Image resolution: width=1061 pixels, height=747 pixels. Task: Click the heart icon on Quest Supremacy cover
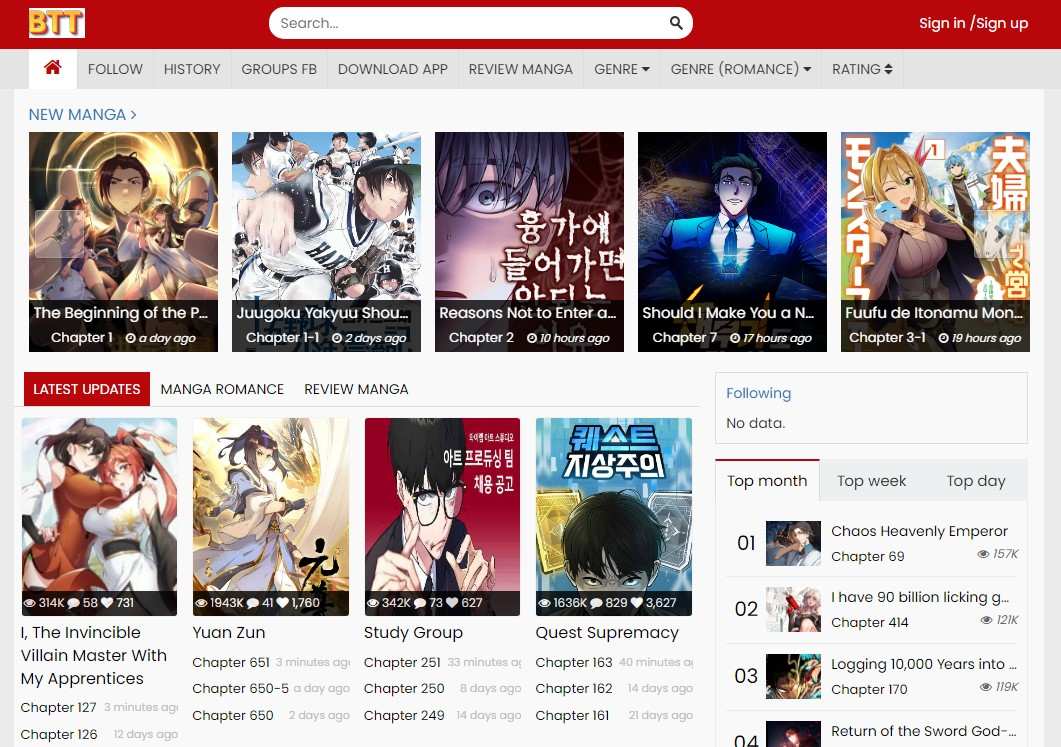click(x=637, y=602)
